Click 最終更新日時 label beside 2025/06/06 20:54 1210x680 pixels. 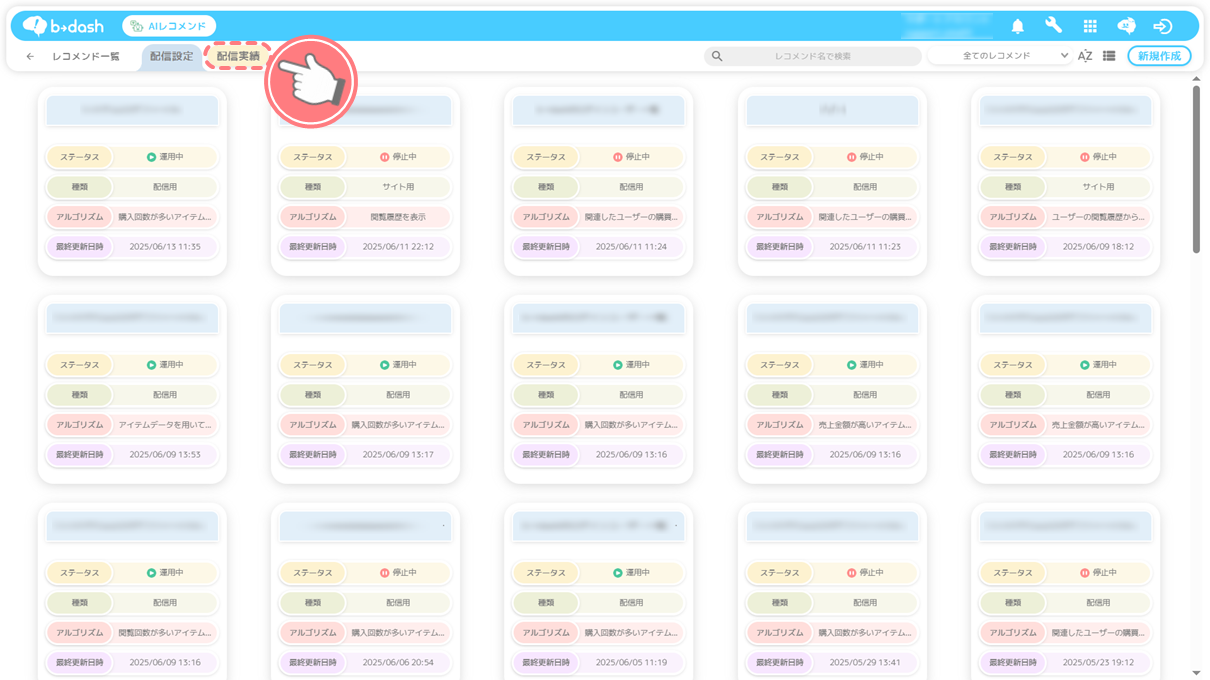click(313, 663)
